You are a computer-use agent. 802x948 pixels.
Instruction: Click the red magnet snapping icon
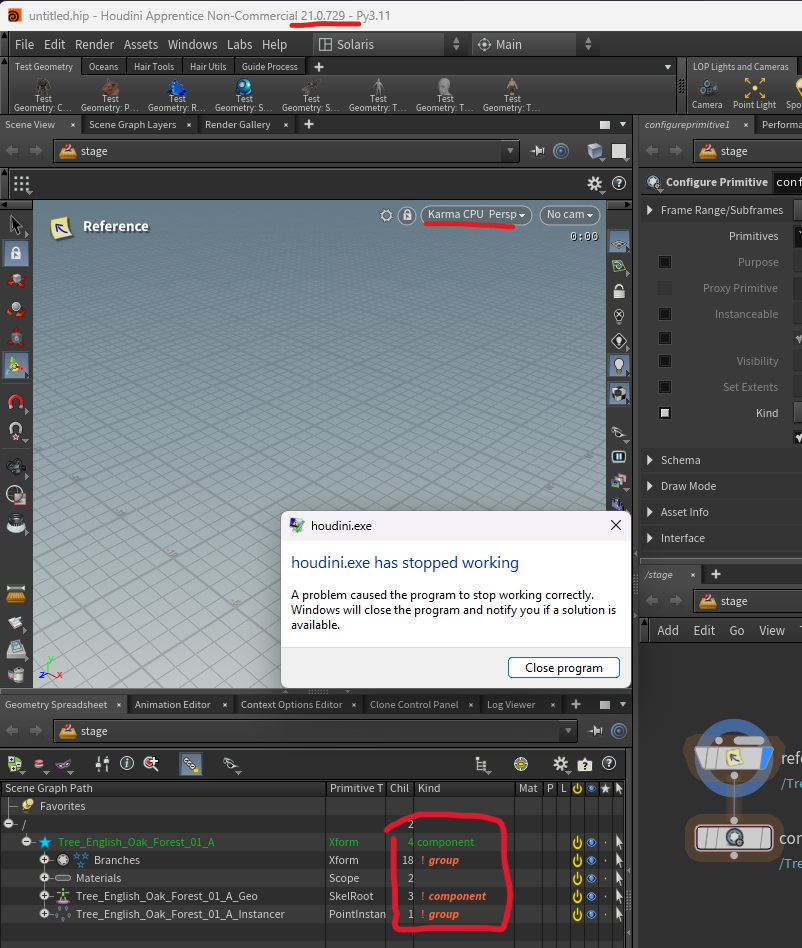(16, 402)
